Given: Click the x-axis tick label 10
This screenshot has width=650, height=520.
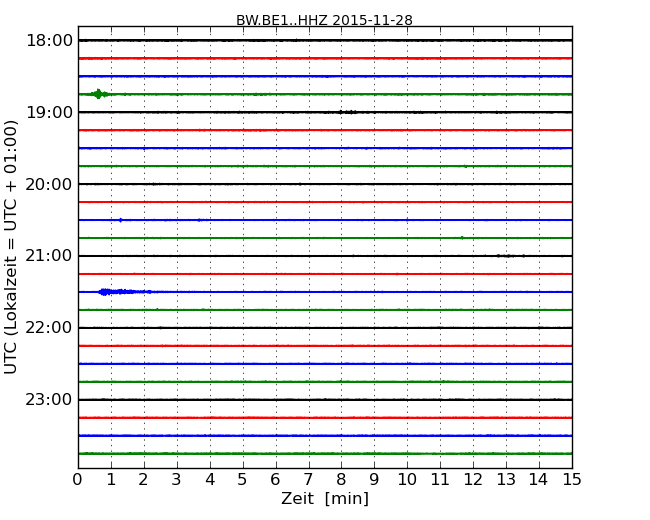Looking at the screenshot, I should pos(407,480).
